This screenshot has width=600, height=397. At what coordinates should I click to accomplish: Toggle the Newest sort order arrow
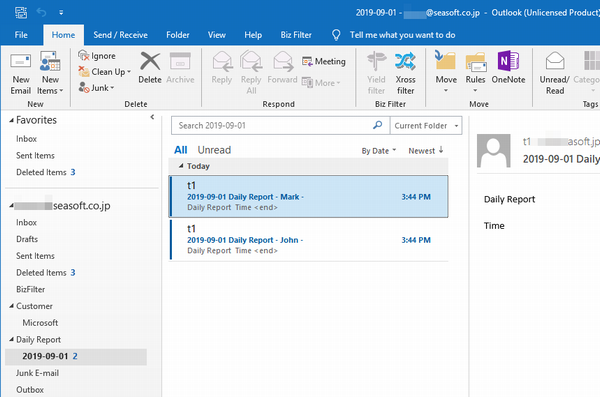point(441,150)
